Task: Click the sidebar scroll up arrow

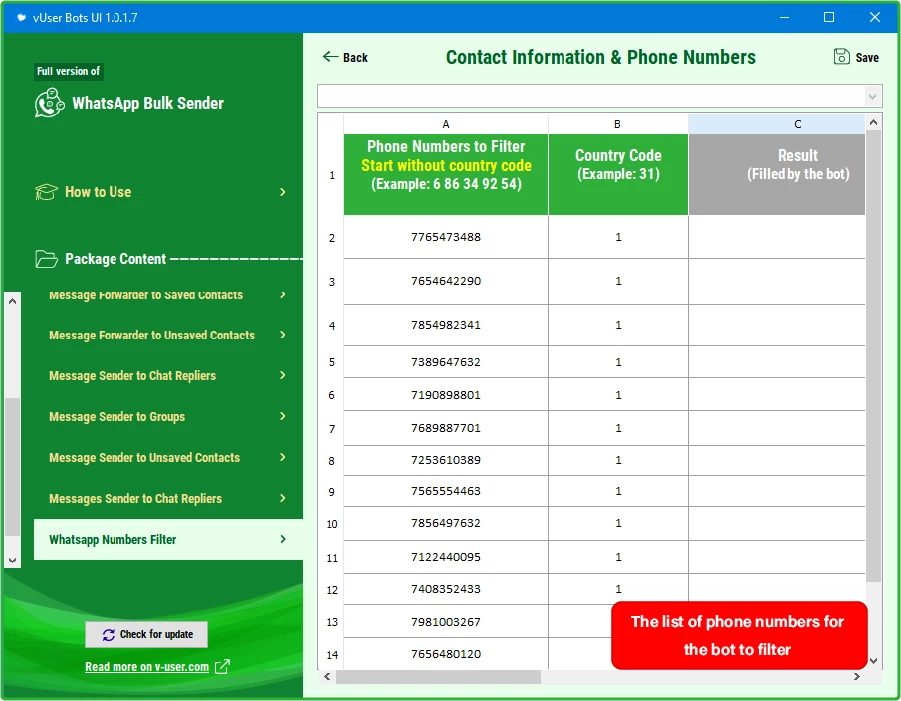Action: coord(13,301)
